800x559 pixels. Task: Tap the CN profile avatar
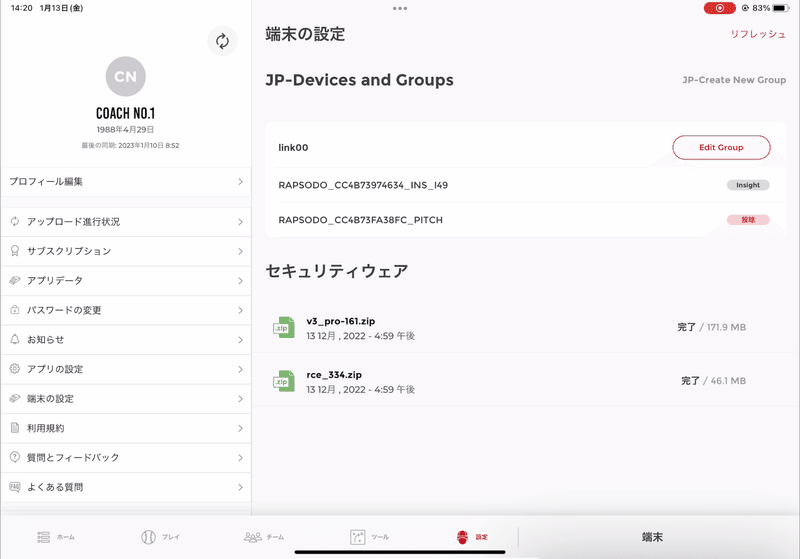tap(126, 77)
